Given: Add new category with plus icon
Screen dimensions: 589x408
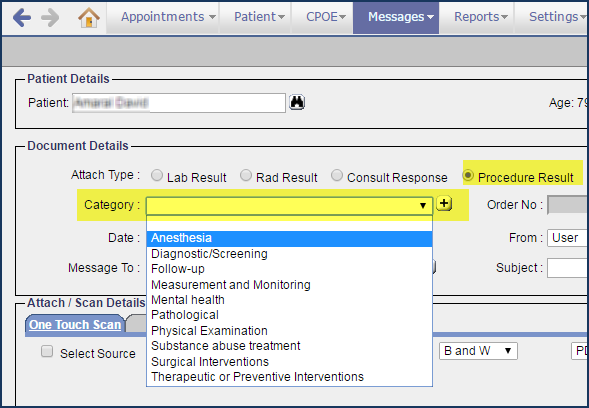Looking at the screenshot, I should click(444, 204).
